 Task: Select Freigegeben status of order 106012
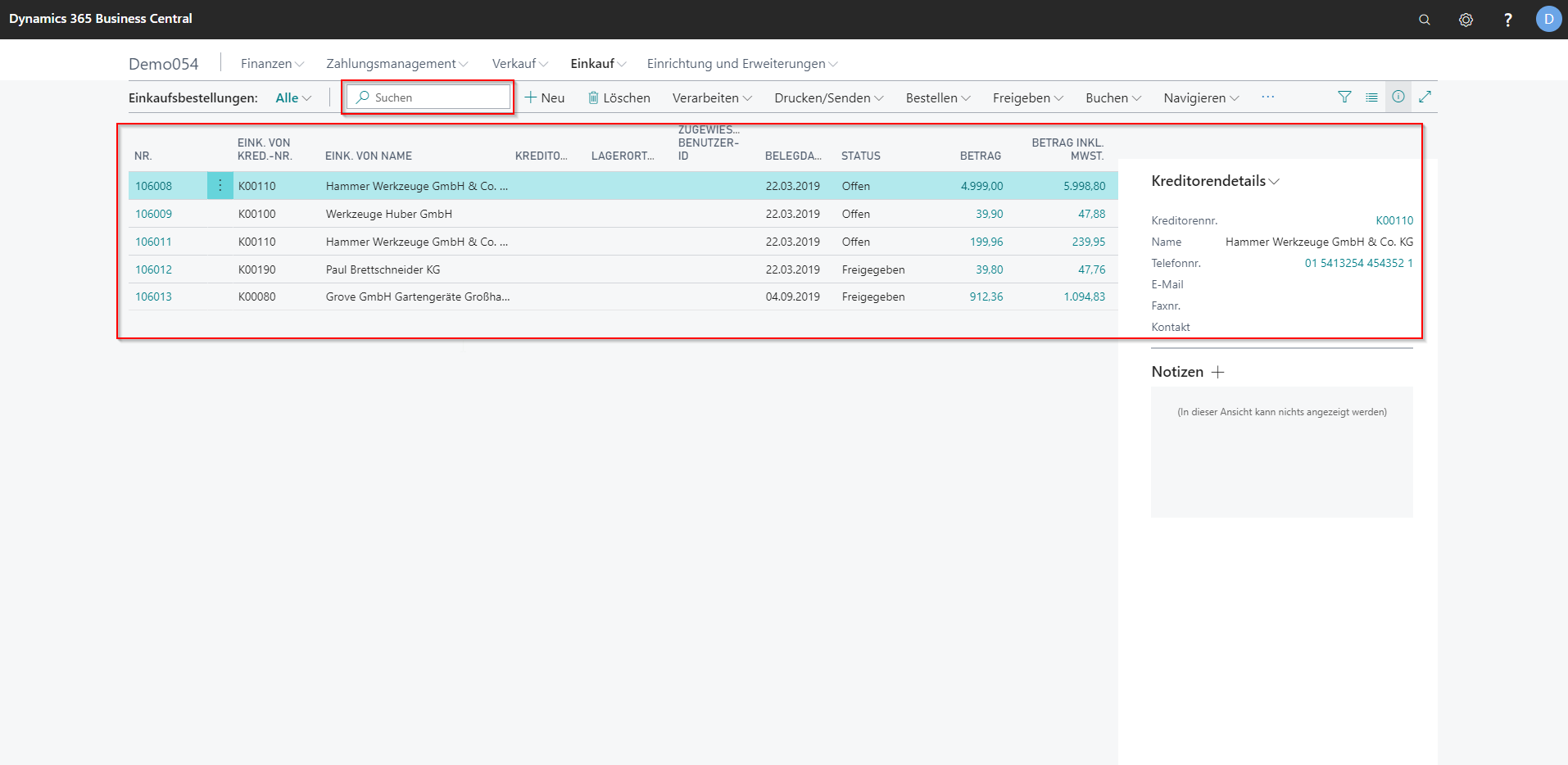[x=873, y=269]
